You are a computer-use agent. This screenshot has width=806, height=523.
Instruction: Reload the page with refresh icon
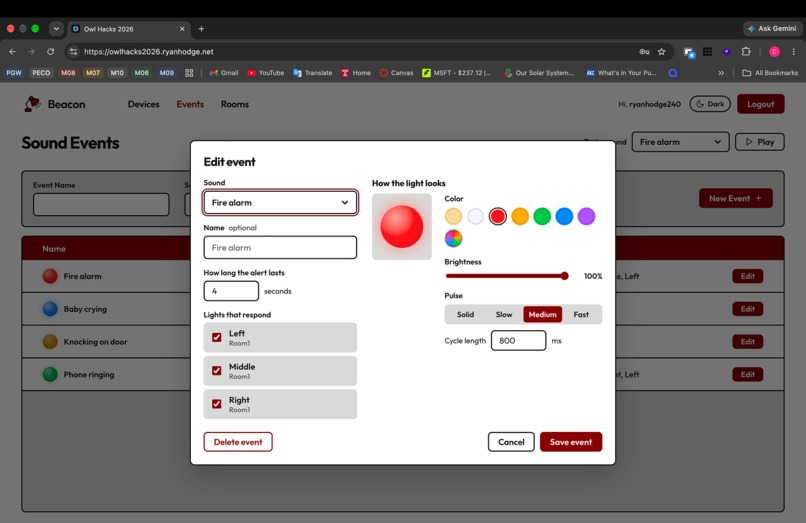coord(50,51)
